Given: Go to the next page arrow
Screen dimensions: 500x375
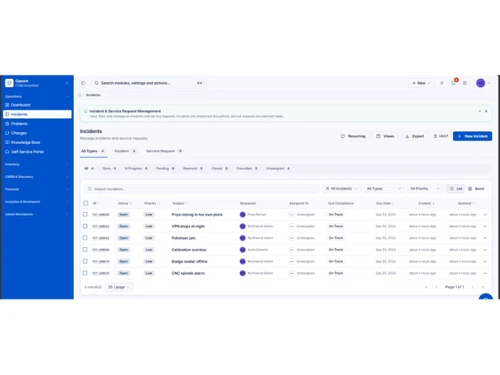Looking at the screenshot, I should pyautogui.click(x=472, y=287).
